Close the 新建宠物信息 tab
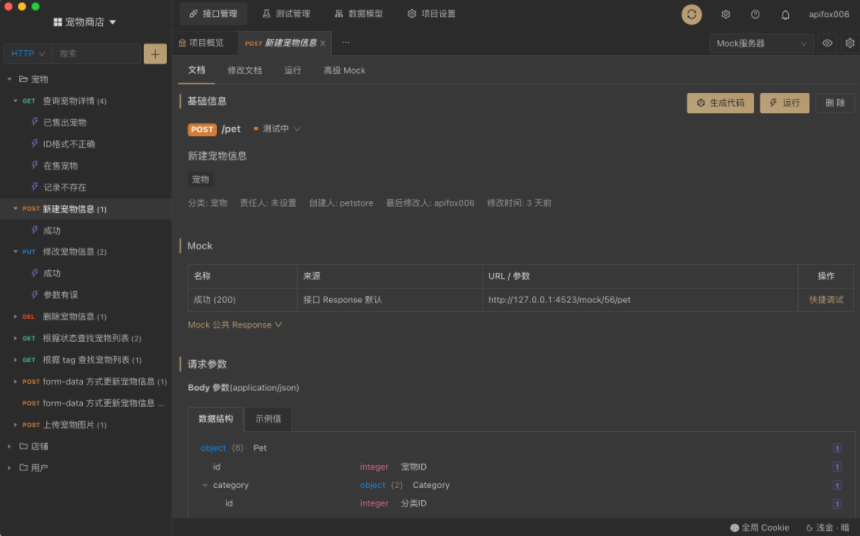This screenshot has height=536, width=860. tap(322, 43)
